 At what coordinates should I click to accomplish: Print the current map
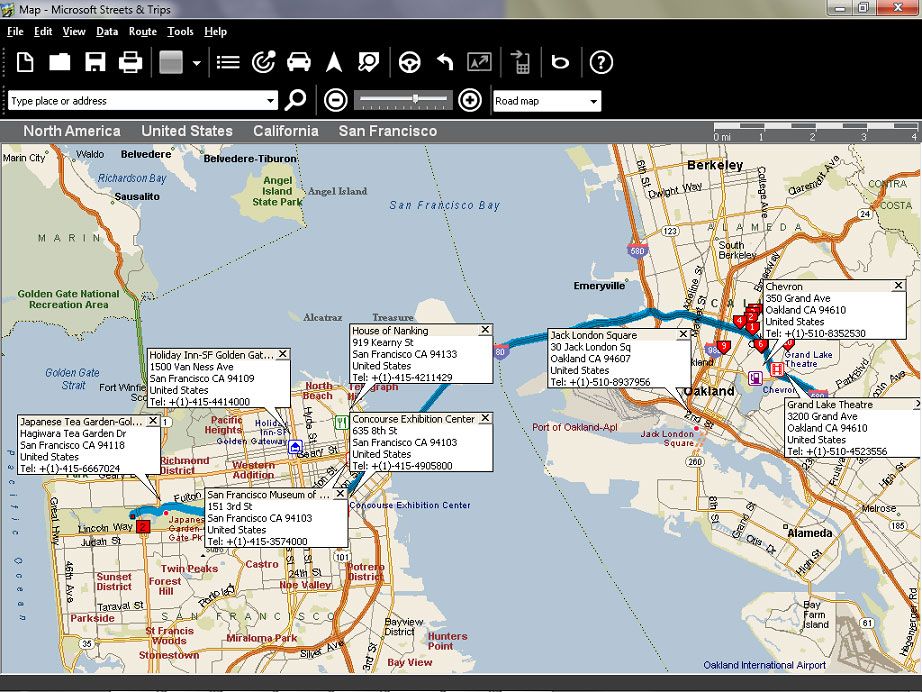[130, 63]
